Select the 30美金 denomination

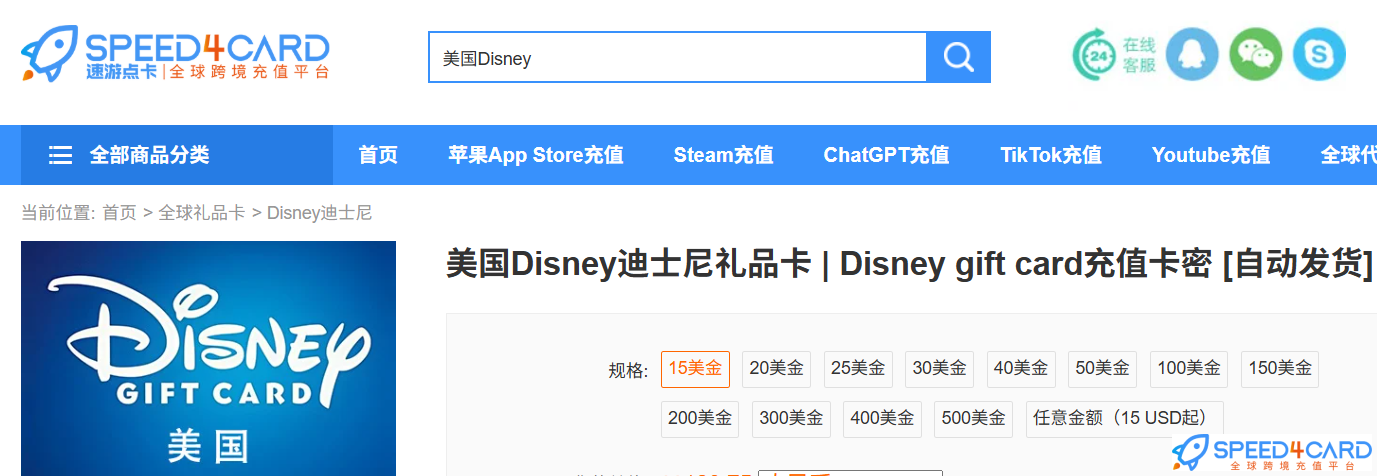(x=940, y=369)
